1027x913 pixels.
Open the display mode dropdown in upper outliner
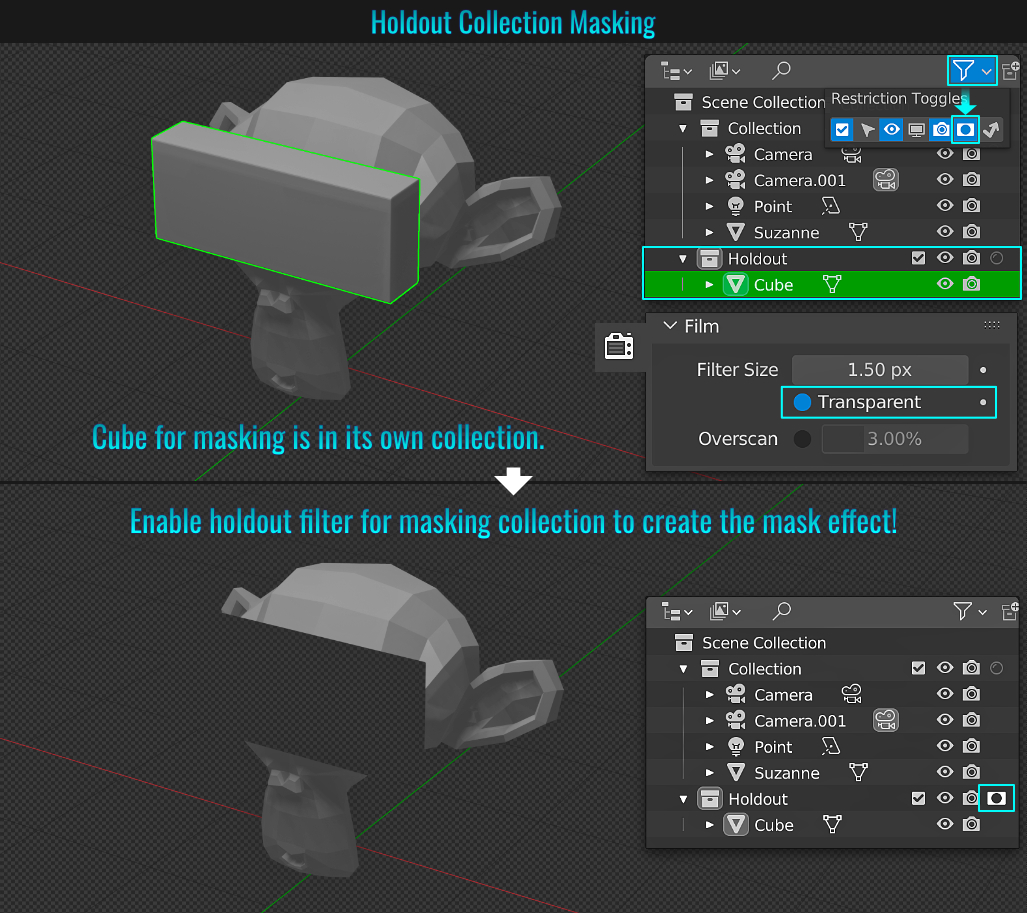677,71
